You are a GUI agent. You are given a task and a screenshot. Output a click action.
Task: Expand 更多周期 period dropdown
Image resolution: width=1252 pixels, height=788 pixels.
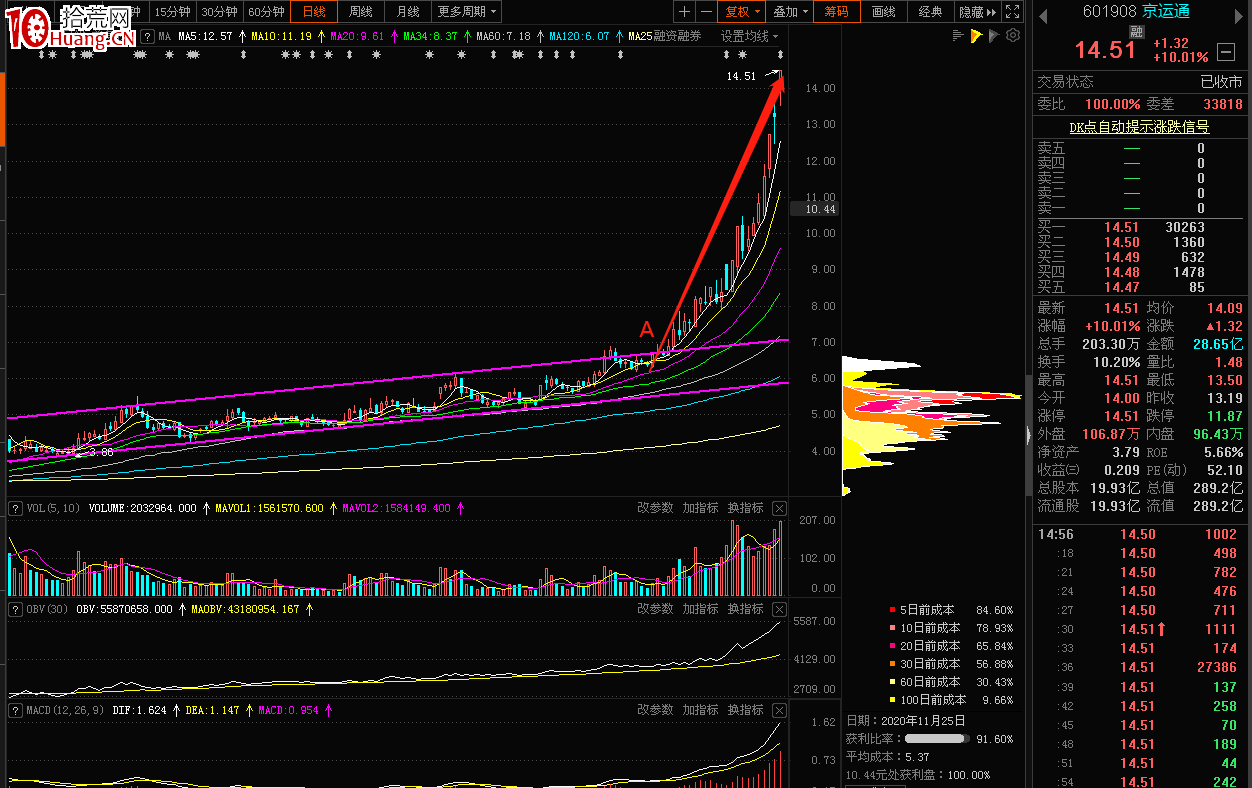pos(467,12)
